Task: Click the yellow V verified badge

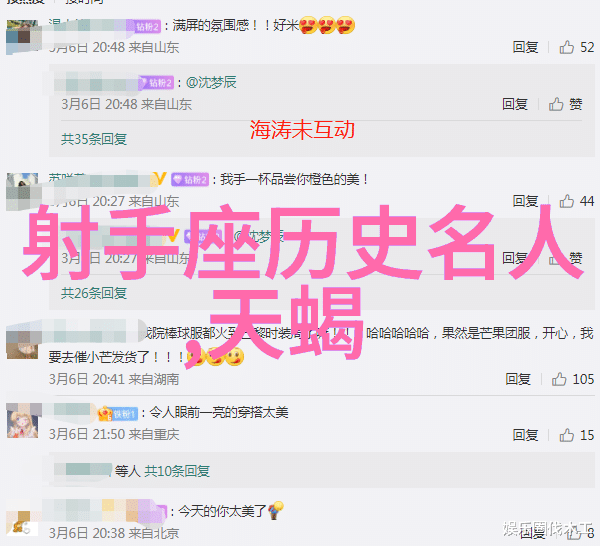Action: pos(159,179)
